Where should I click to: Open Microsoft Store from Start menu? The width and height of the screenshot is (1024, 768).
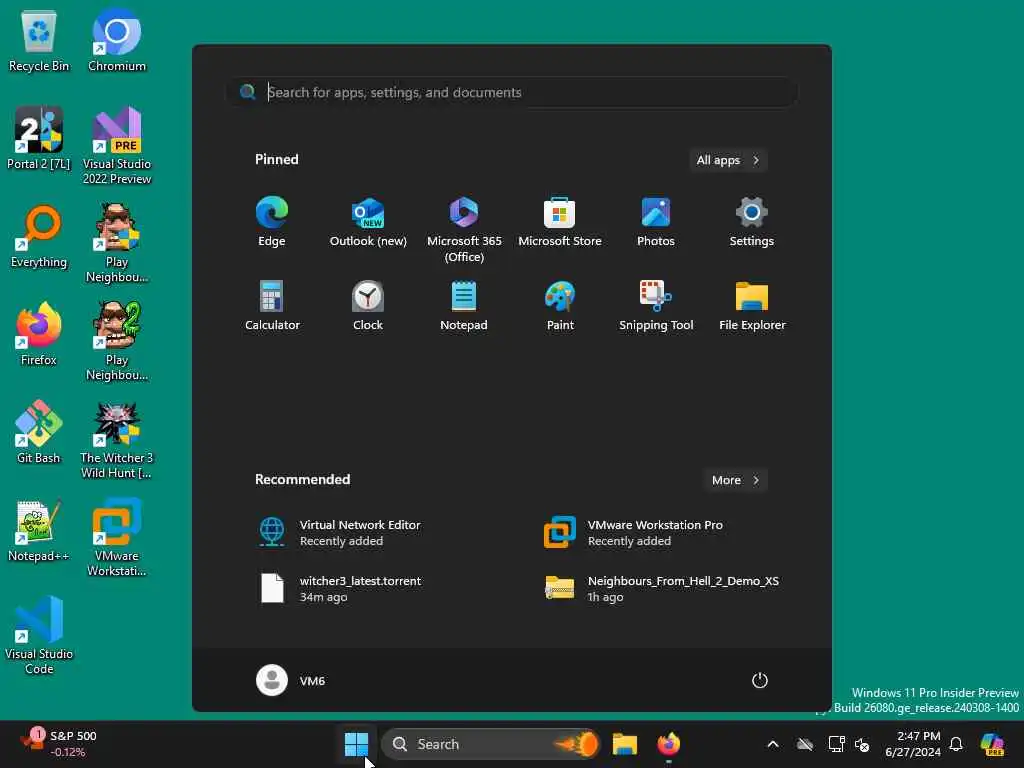click(560, 222)
